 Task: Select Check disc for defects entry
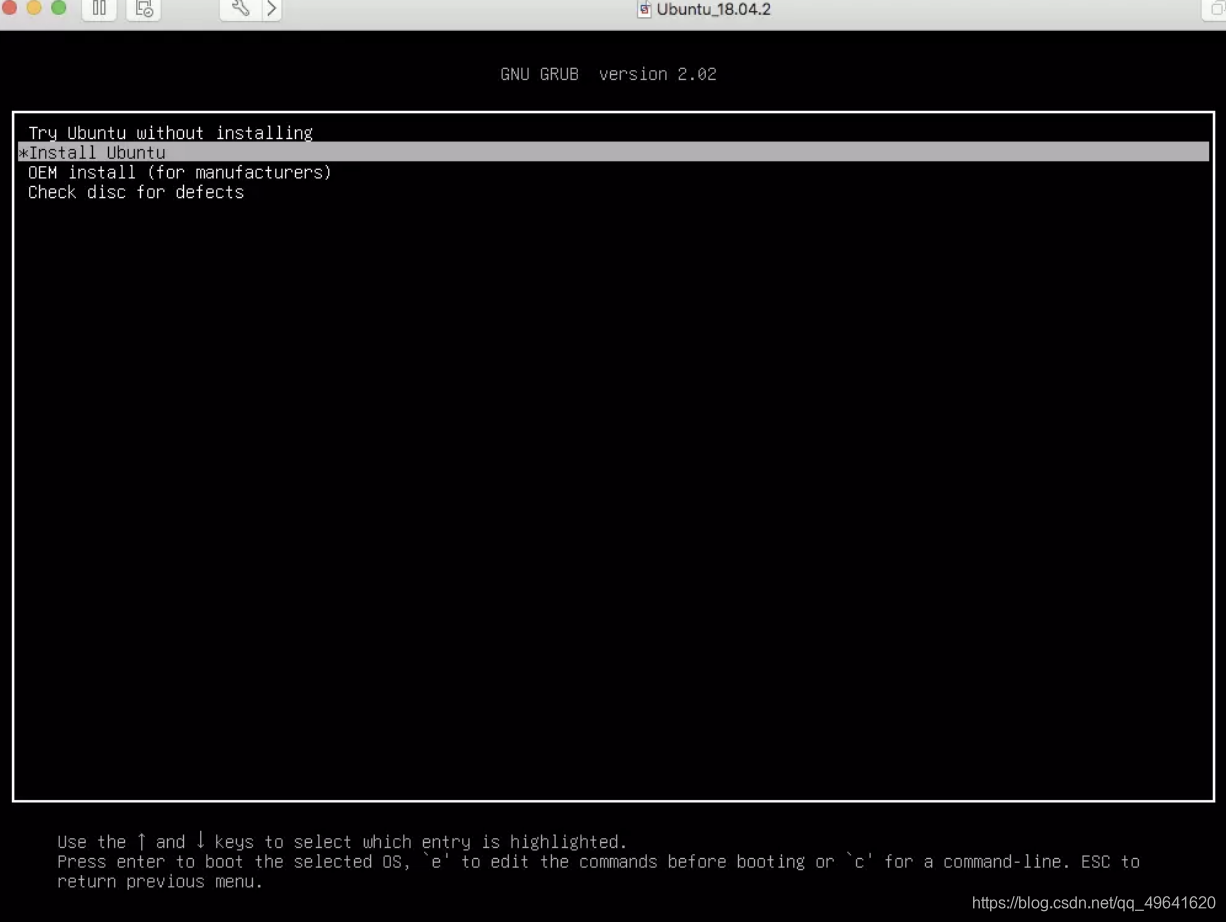pyautogui.click(x=136, y=192)
